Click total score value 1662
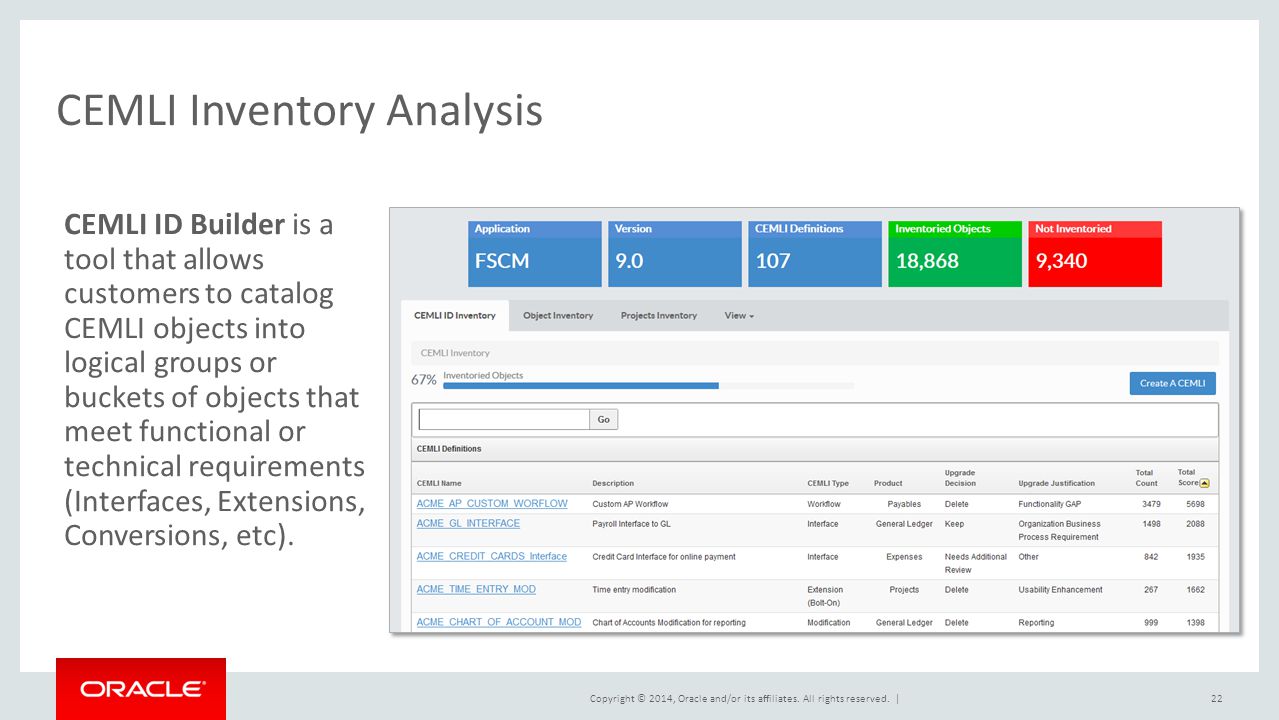Viewport: 1279px width, 720px height. click(x=1195, y=590)
